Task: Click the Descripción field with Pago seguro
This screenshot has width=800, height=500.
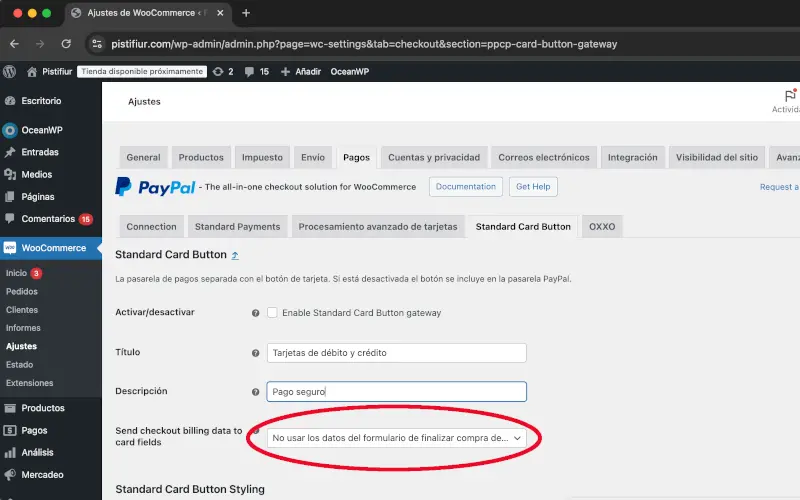Action: click(396, 392)
